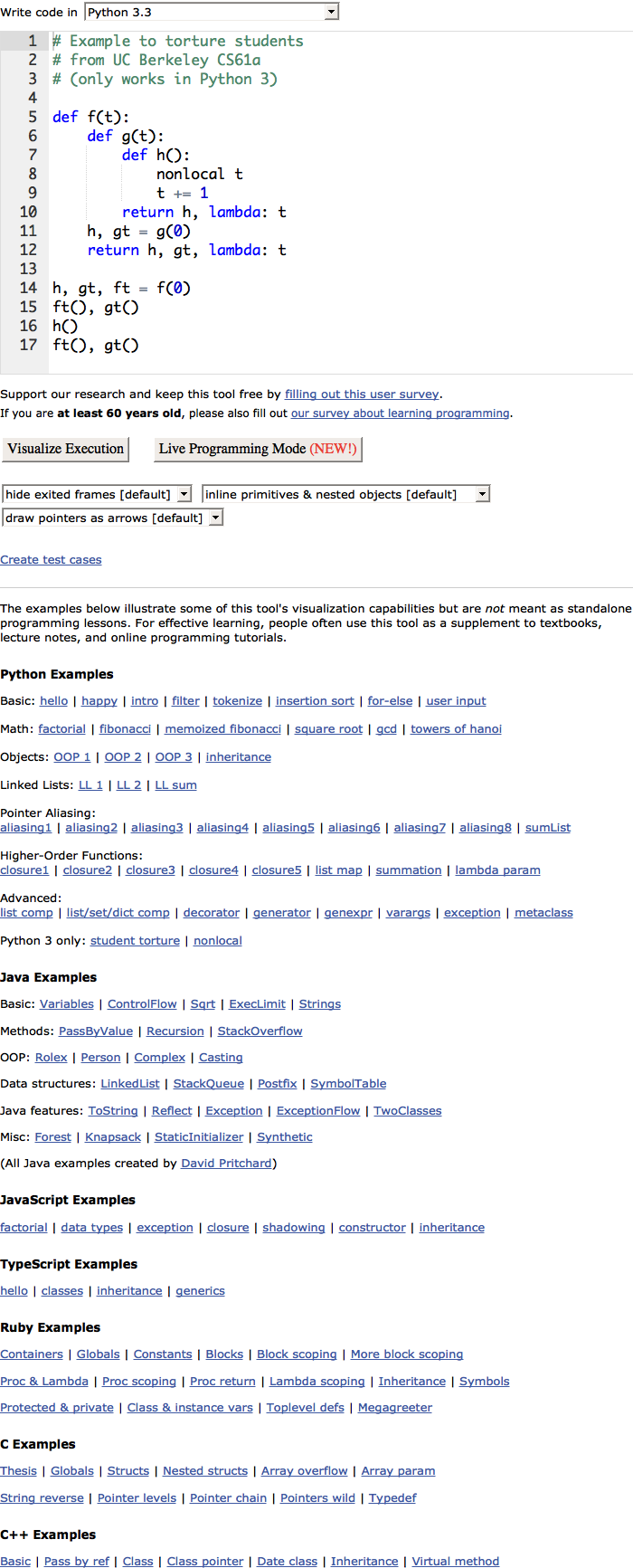Click the Visualize Execution button
The width and height of the screenshot is (633, 1568).
click(65, 449)
